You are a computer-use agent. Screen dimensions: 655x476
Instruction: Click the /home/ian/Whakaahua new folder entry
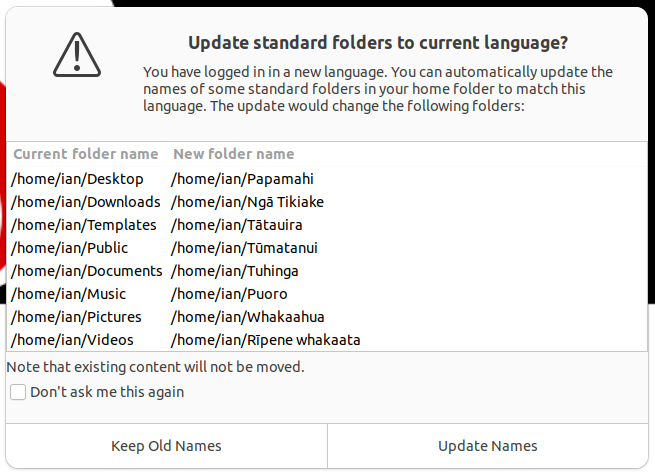pos(248,317)
